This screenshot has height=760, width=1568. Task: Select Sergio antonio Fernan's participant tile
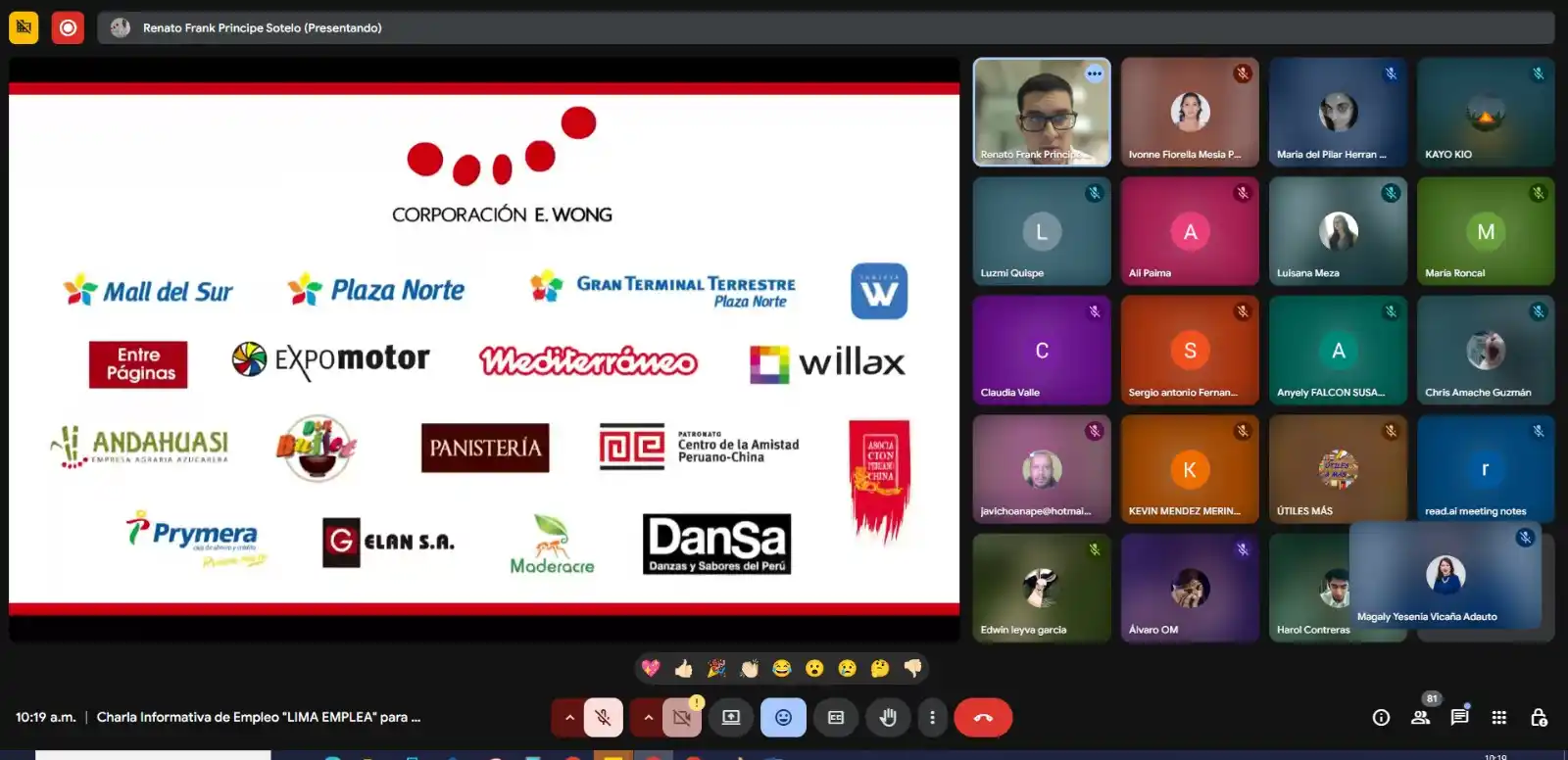(x=1190, y=350)
